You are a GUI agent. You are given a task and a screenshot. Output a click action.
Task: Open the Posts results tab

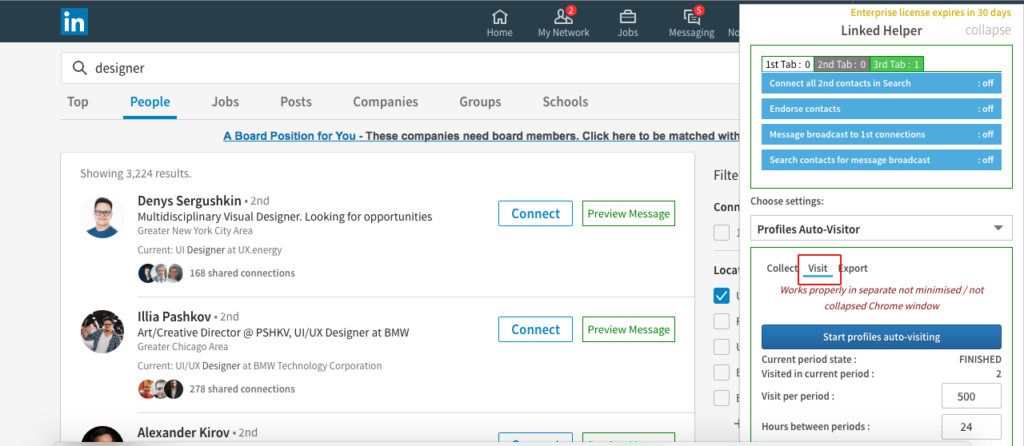[296, 102]
